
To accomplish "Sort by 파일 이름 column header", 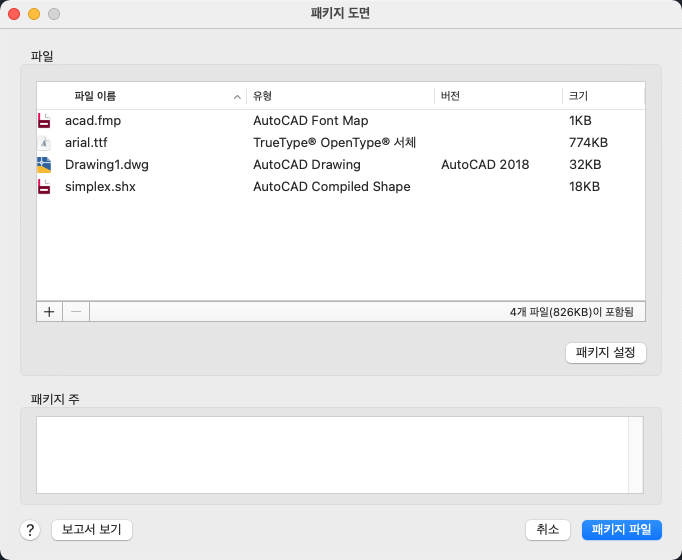I will coord(95,96).
